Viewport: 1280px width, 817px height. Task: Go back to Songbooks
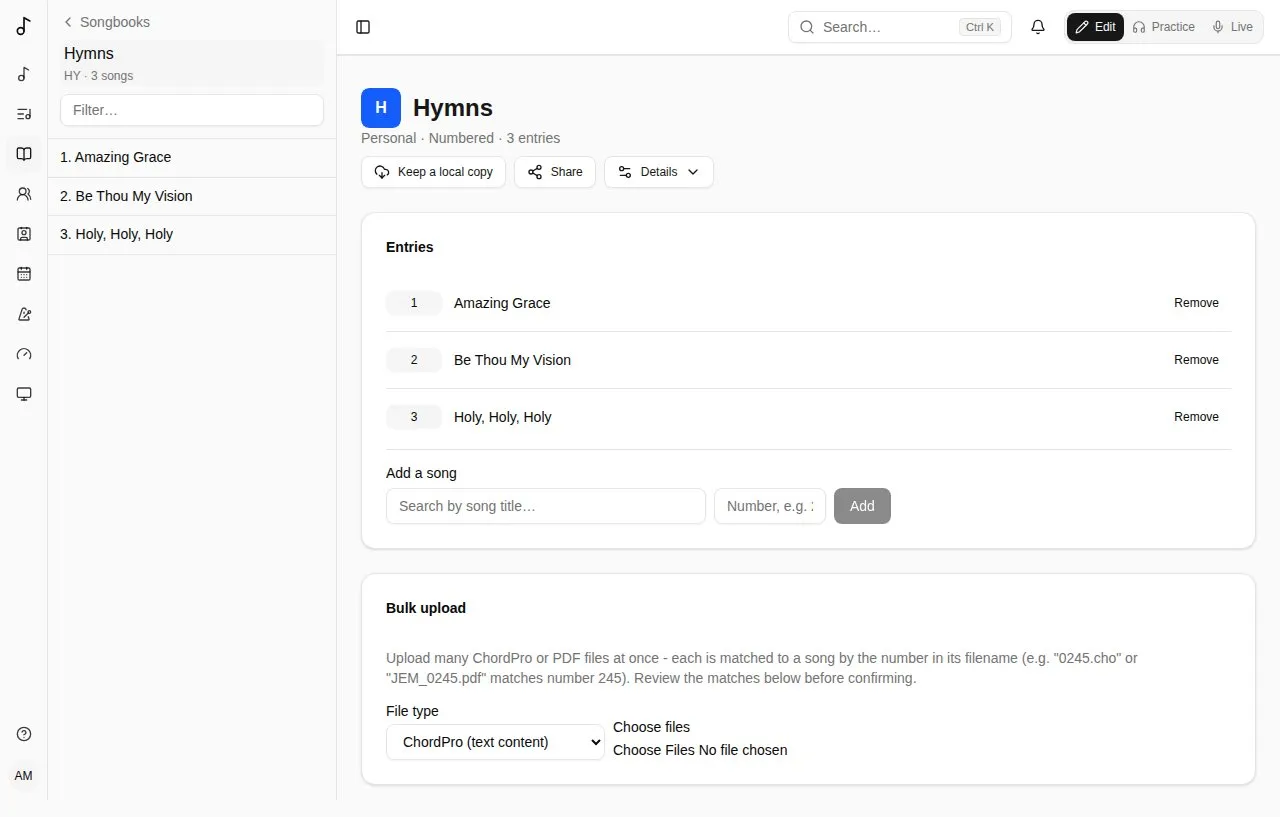pyautogui.click(x=106, y=22)
